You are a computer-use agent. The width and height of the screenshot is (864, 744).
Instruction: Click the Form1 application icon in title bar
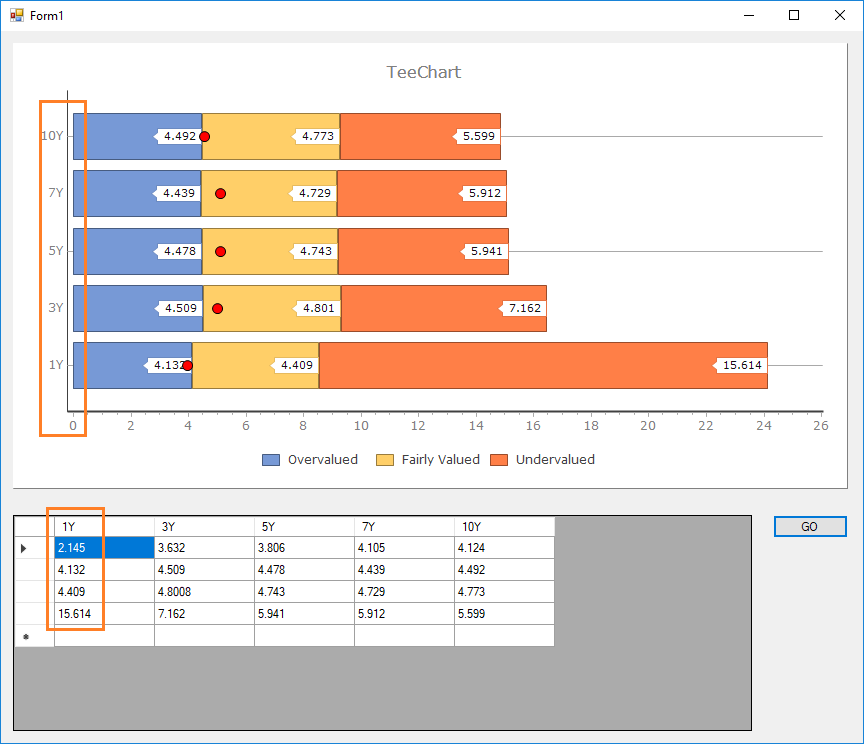click(x=17, y=15)
